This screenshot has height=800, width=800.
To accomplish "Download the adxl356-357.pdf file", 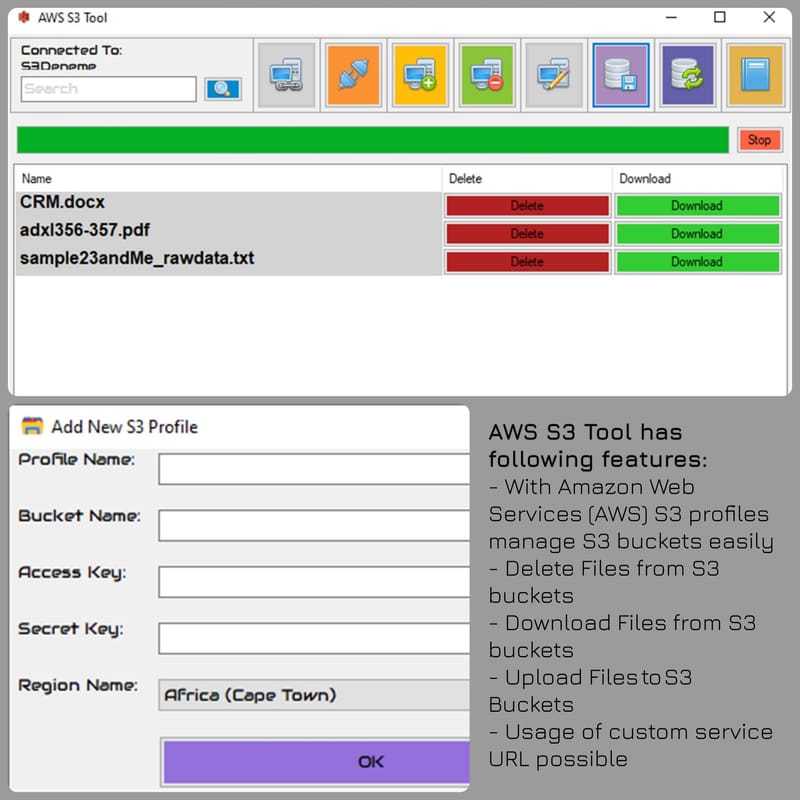I will 697,234.
